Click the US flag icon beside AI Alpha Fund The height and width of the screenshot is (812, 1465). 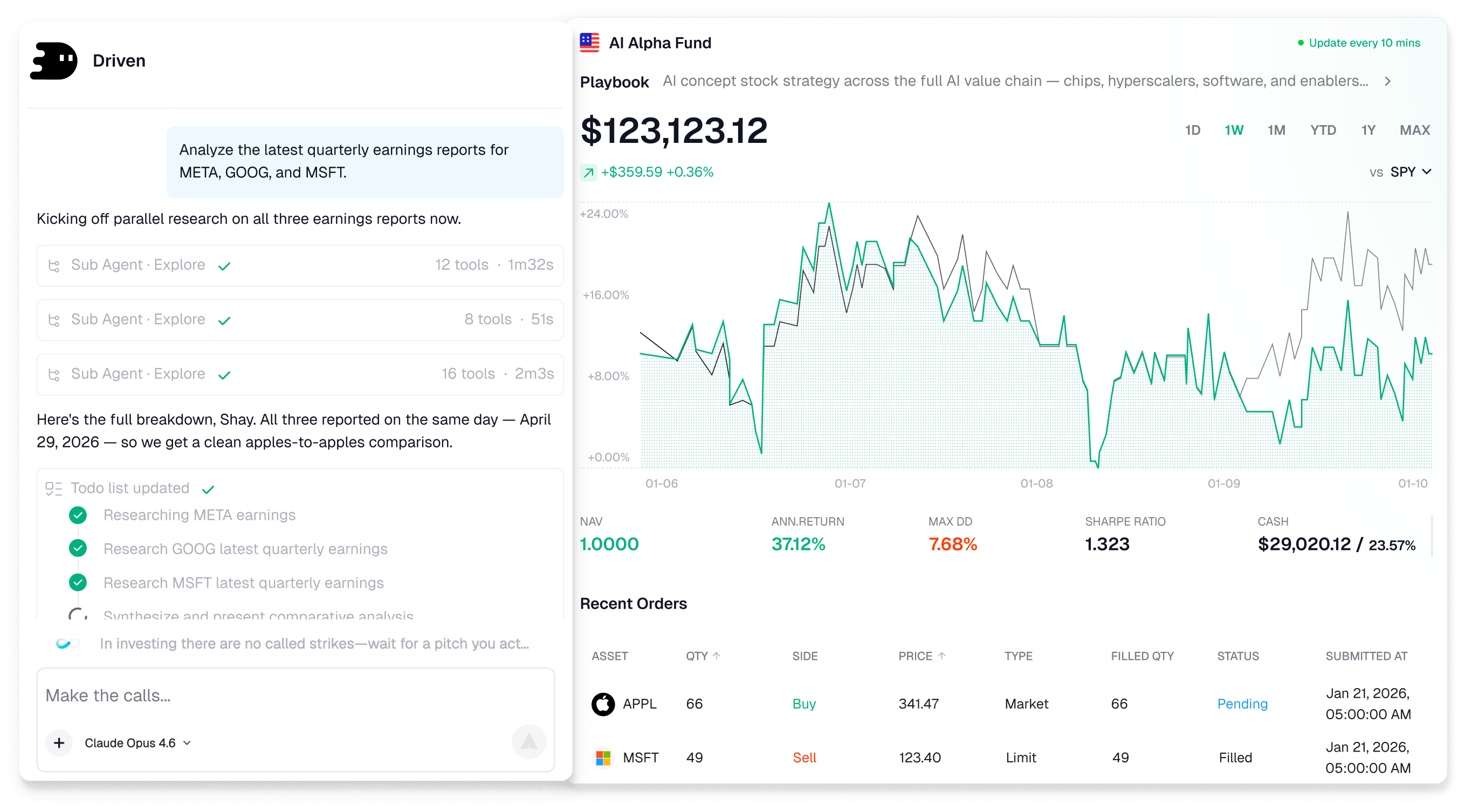[590, 43]
